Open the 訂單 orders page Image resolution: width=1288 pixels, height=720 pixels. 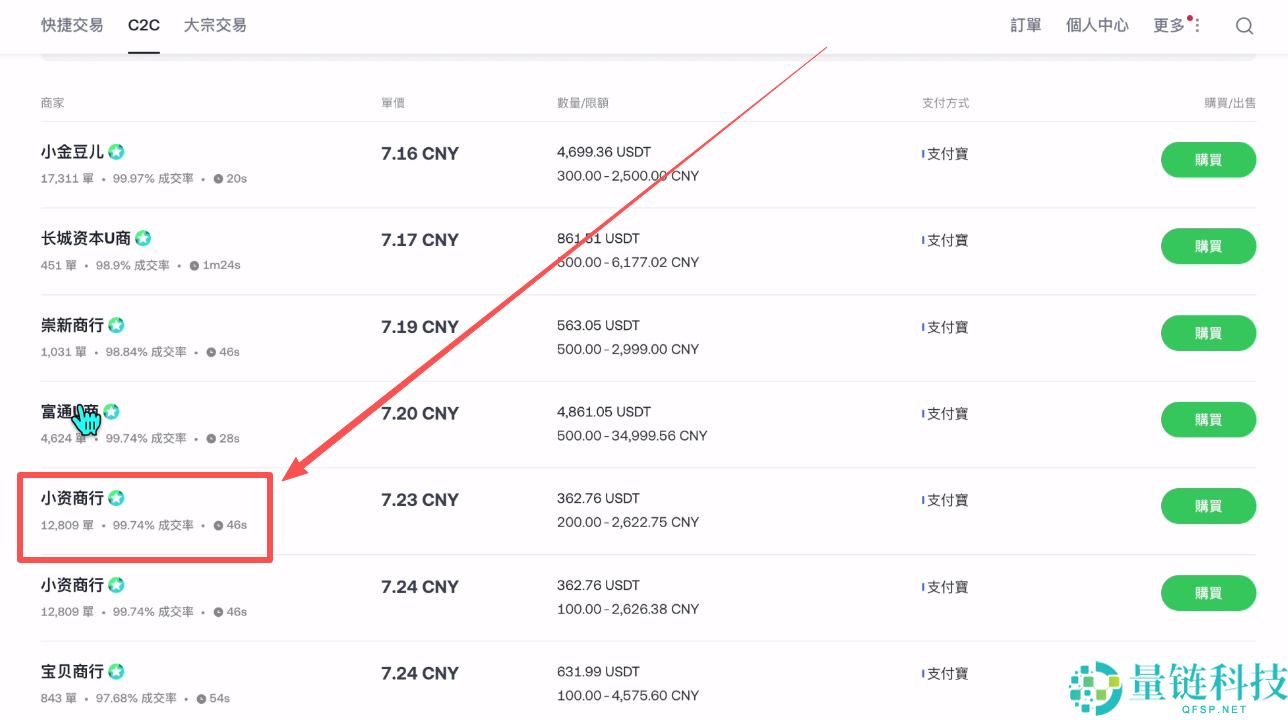[1026, 25]
